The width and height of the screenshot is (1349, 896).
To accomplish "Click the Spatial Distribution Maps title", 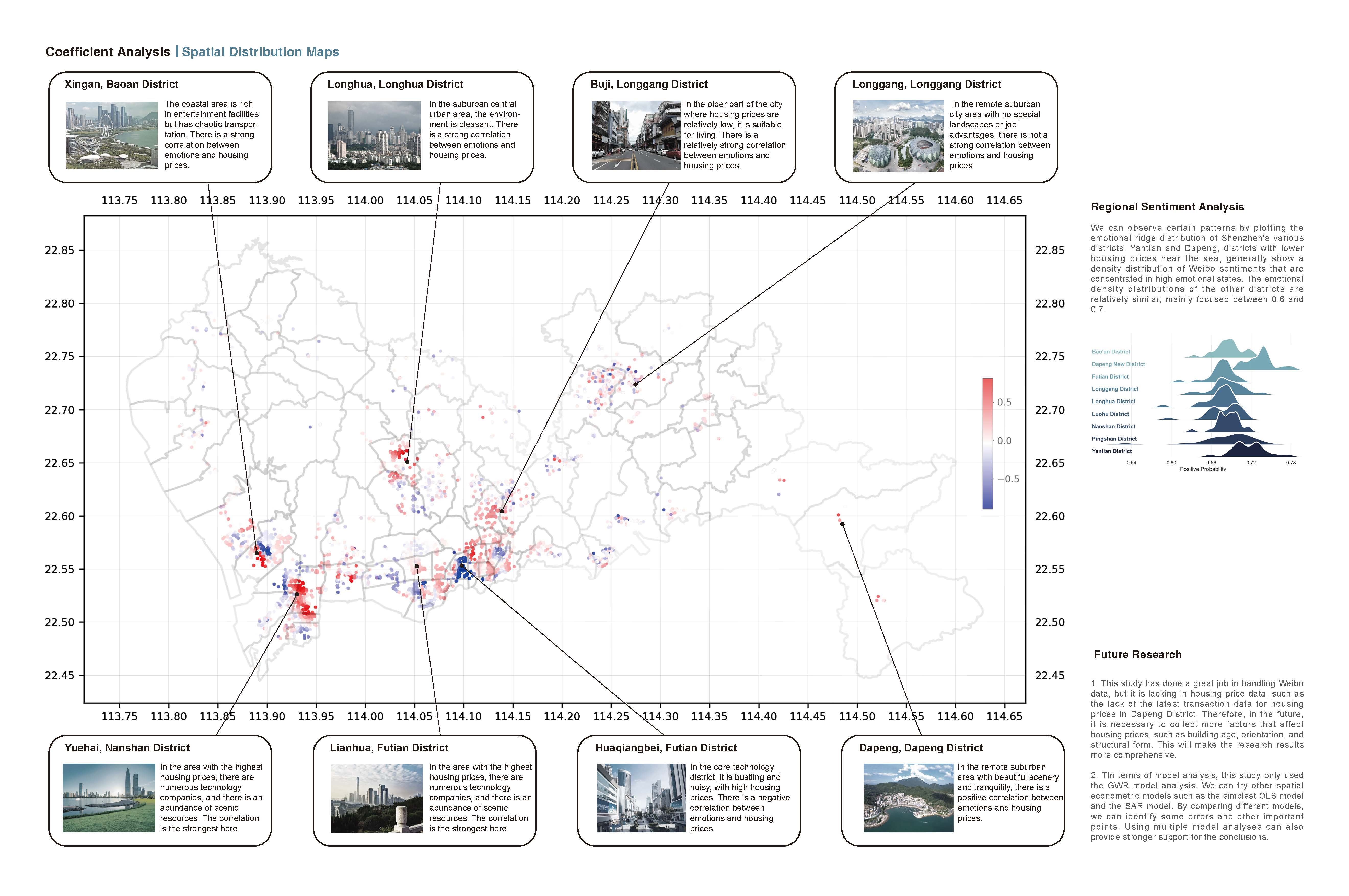I will pos(260,52).
